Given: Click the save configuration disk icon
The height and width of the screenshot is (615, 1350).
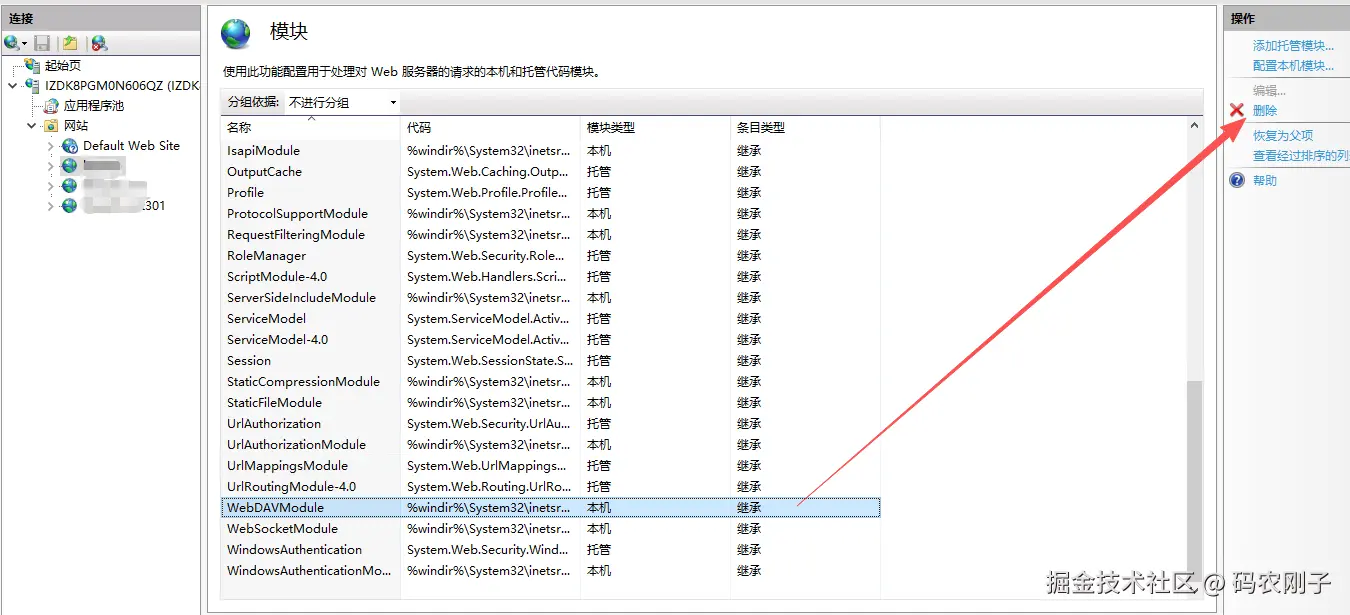Looking at the screenshot, I should coord(41,42).
